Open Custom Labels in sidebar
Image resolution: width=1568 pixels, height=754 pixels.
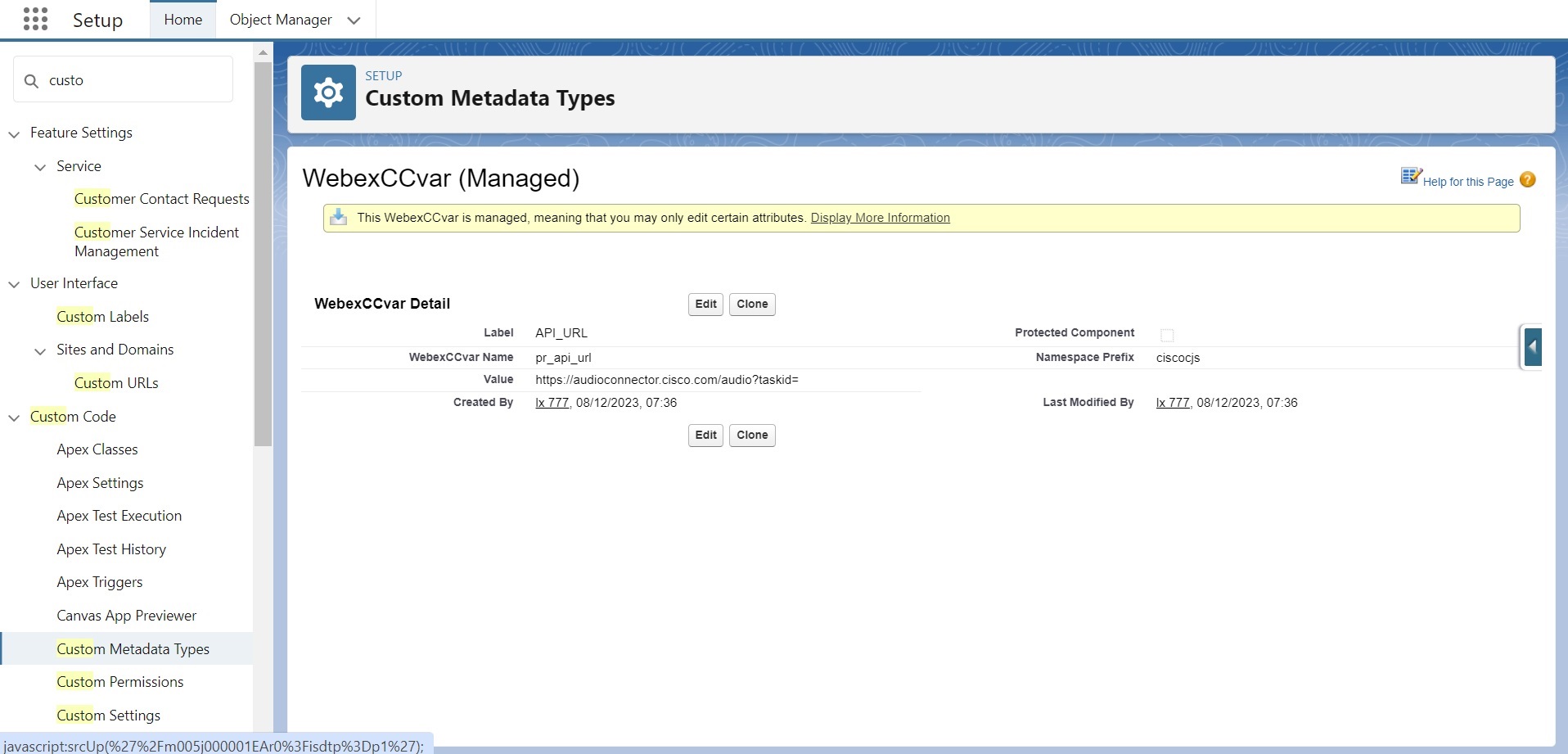pos(102,317)
